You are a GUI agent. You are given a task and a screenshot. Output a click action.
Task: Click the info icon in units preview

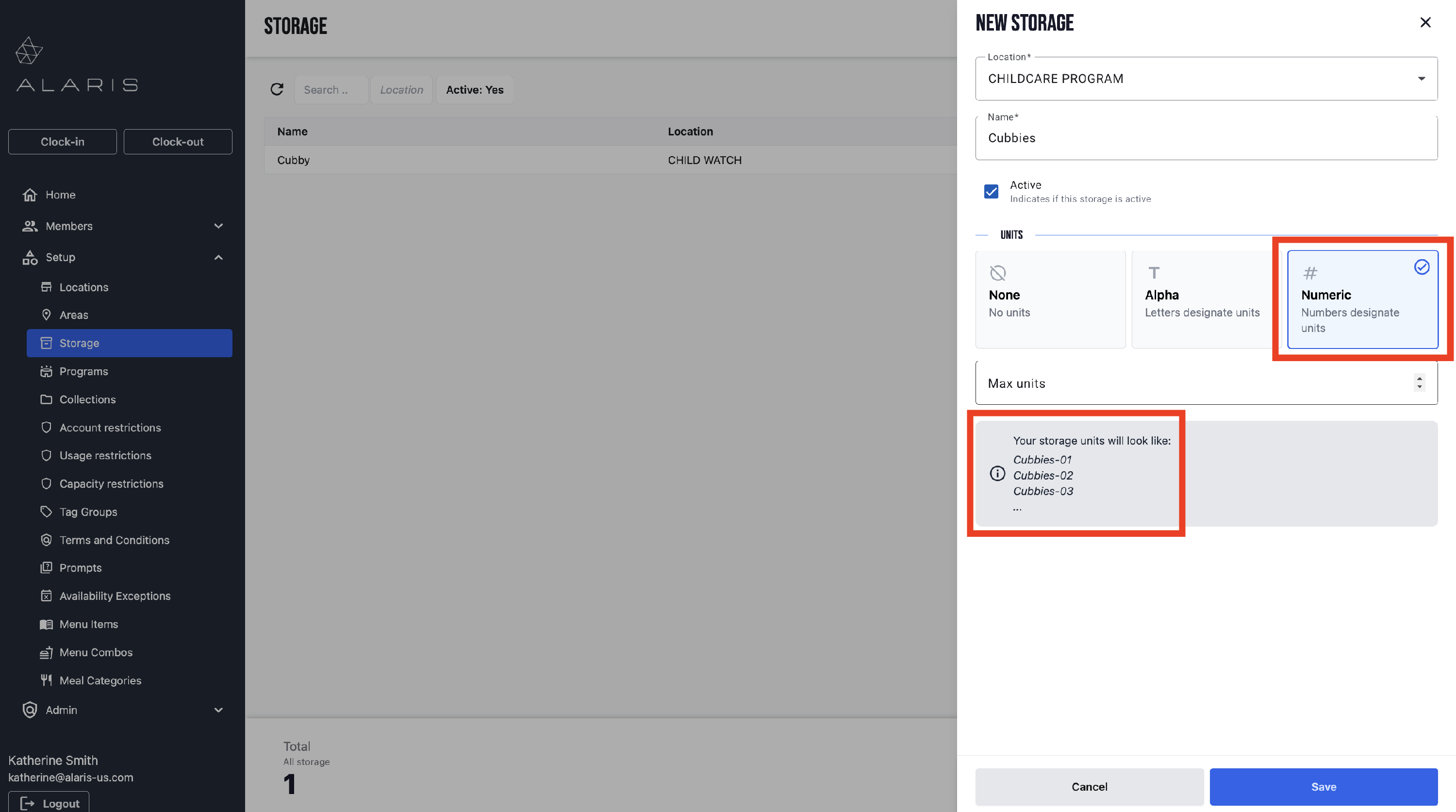[x=997, y=473]
